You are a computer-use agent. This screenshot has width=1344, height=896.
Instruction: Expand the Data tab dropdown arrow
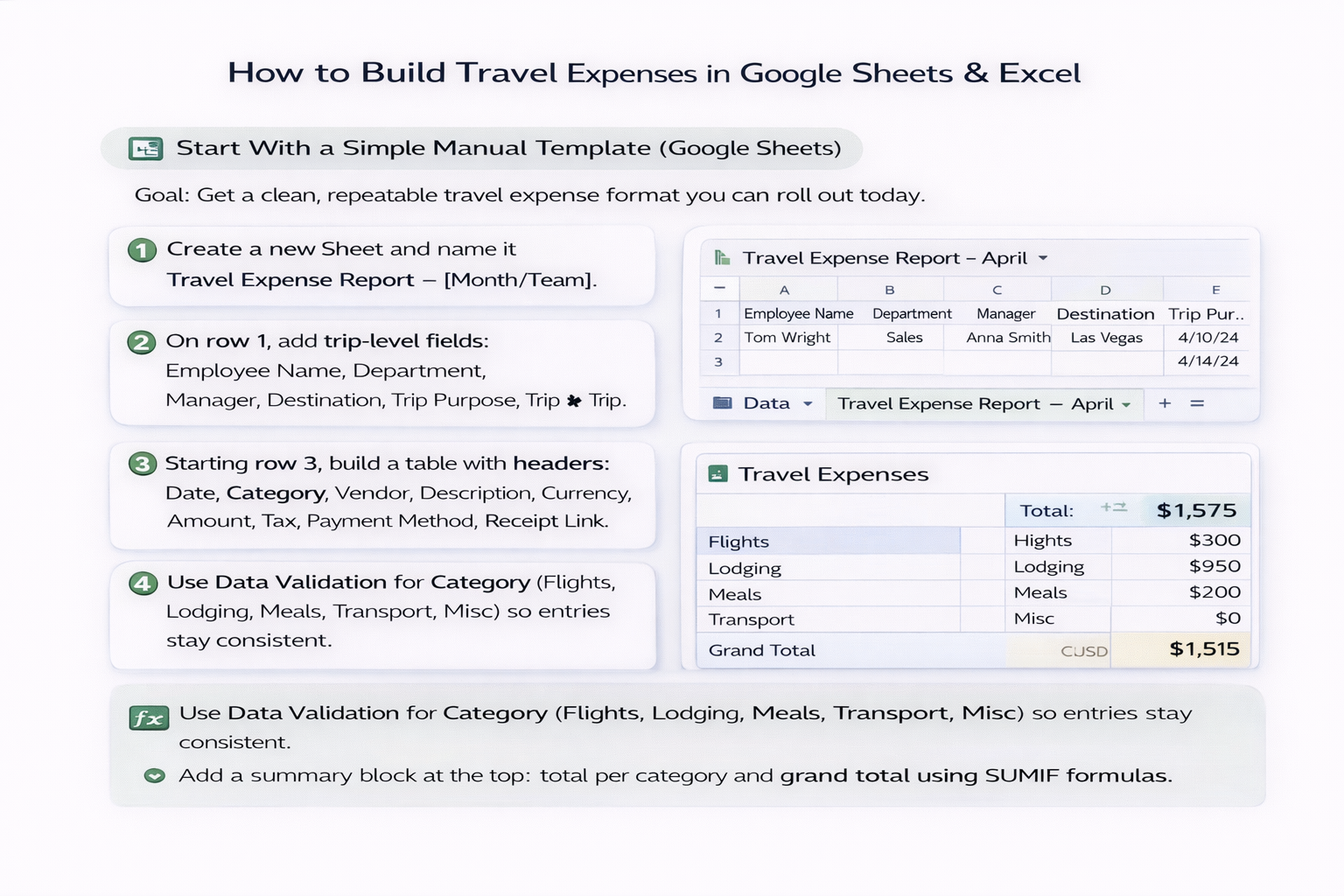pyautogui.click(x=808, y=404)
